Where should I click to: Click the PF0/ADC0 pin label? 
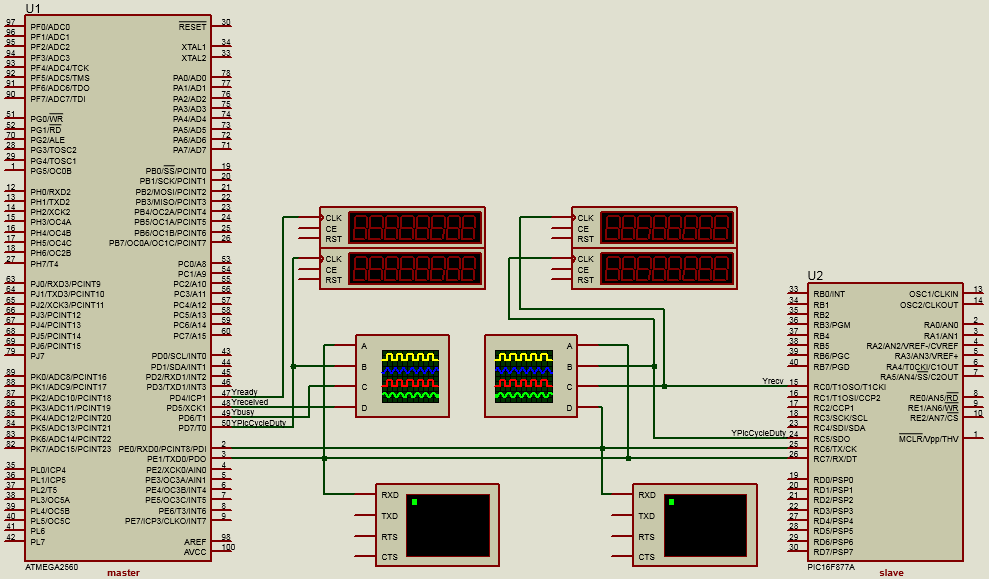(50, 27)
